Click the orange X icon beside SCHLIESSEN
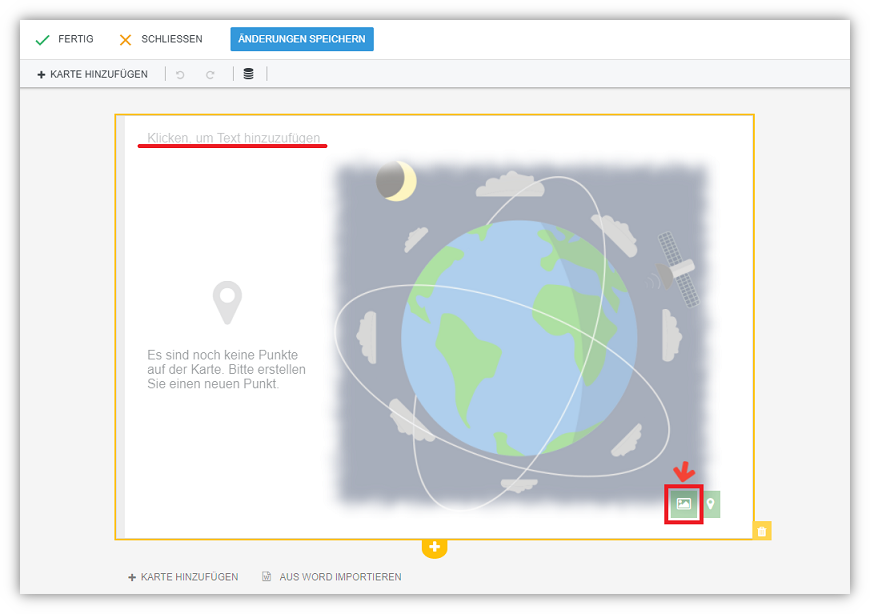870x614 pixels. 125,40
